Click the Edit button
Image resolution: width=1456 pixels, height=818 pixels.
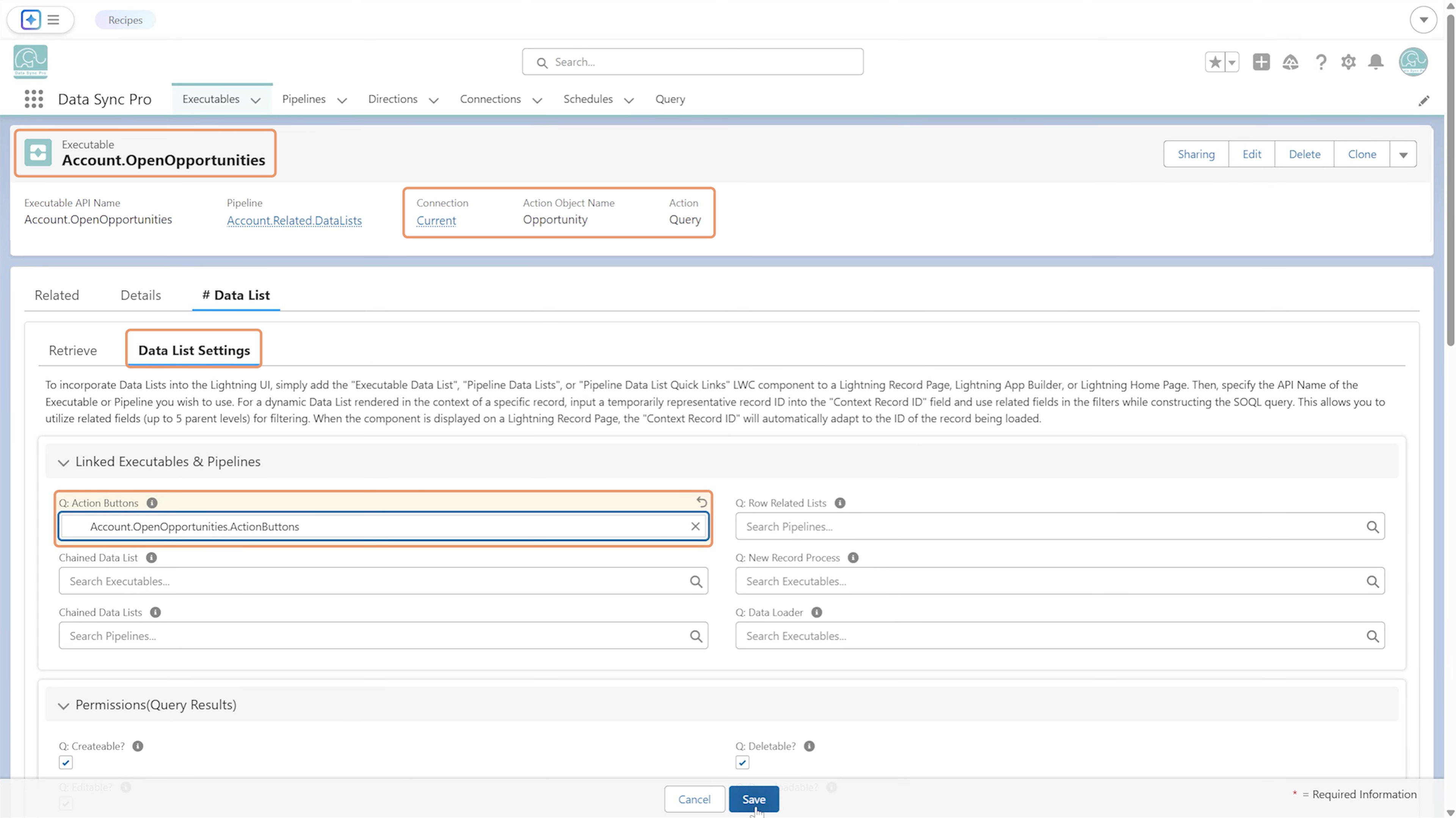[1251, 154]
